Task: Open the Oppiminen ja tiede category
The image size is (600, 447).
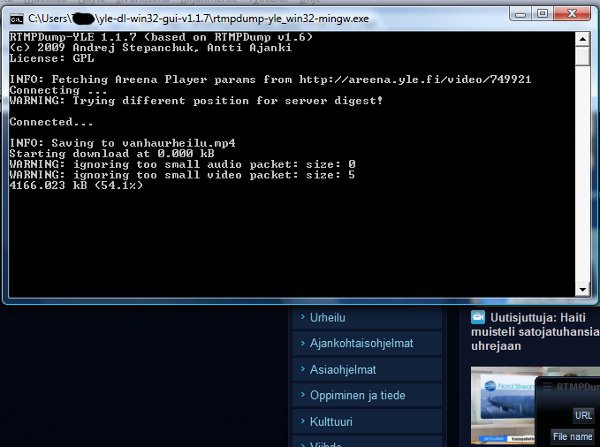Action: click(367, 395)
